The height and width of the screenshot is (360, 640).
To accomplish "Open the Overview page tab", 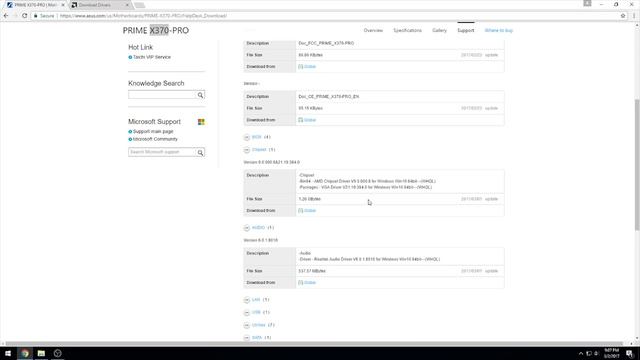I will tap(373, 31).
